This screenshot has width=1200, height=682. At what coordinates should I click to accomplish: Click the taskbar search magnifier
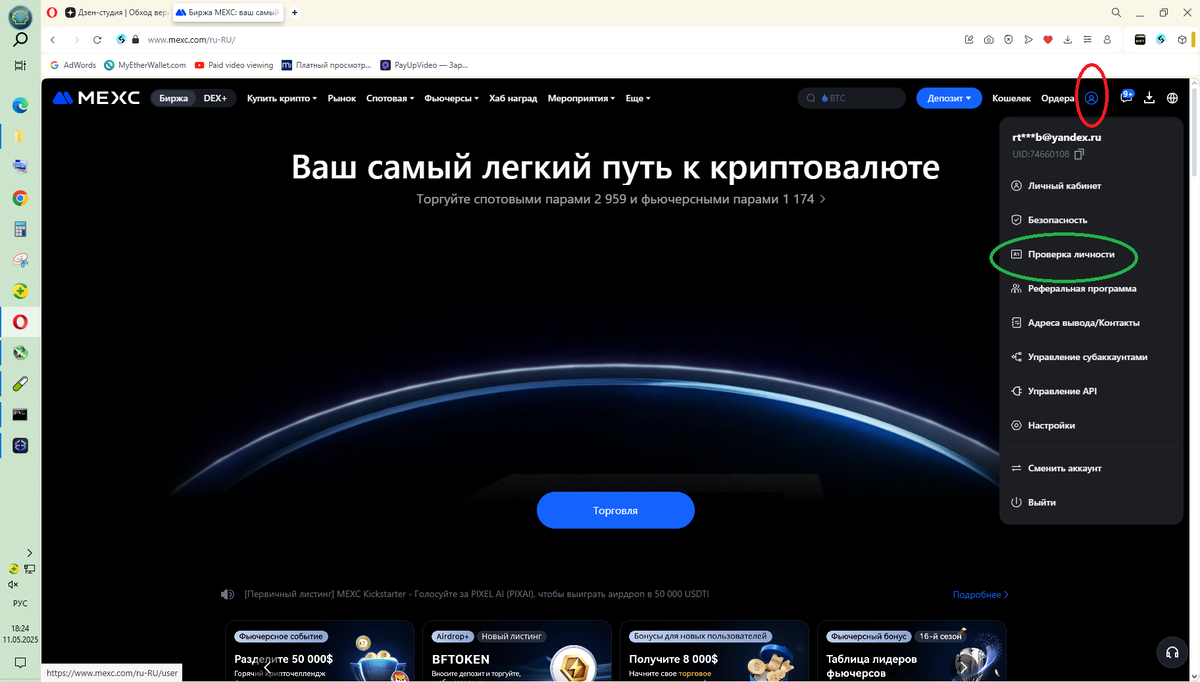click(20, 41)
